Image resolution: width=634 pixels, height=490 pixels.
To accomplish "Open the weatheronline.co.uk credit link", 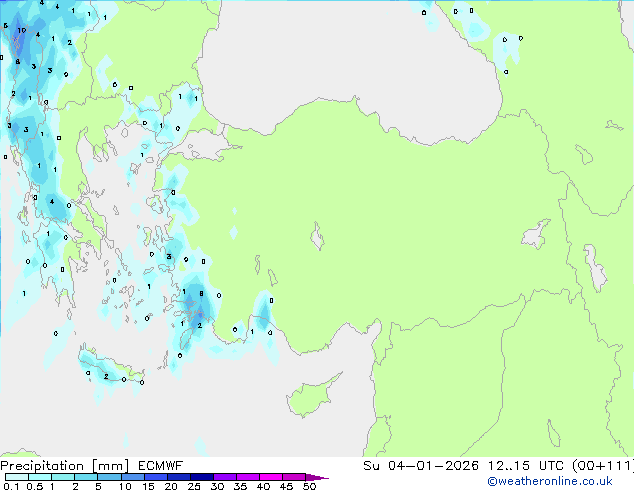I will tap(550, 481).
